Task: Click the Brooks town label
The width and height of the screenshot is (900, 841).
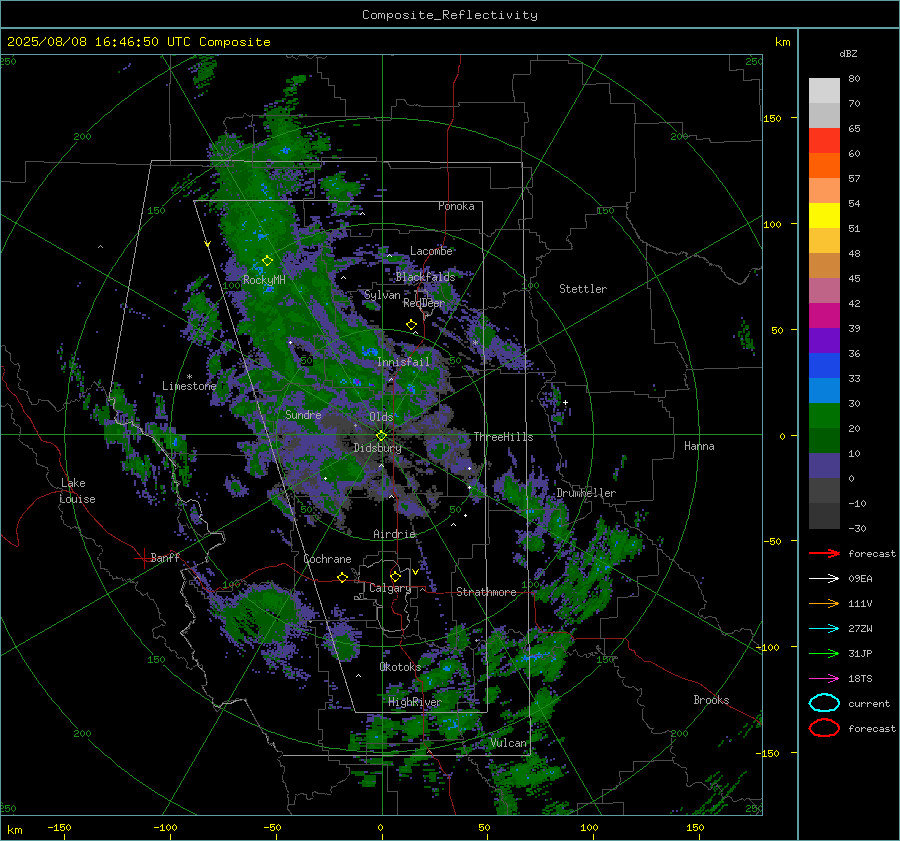Action: (711, 700)
